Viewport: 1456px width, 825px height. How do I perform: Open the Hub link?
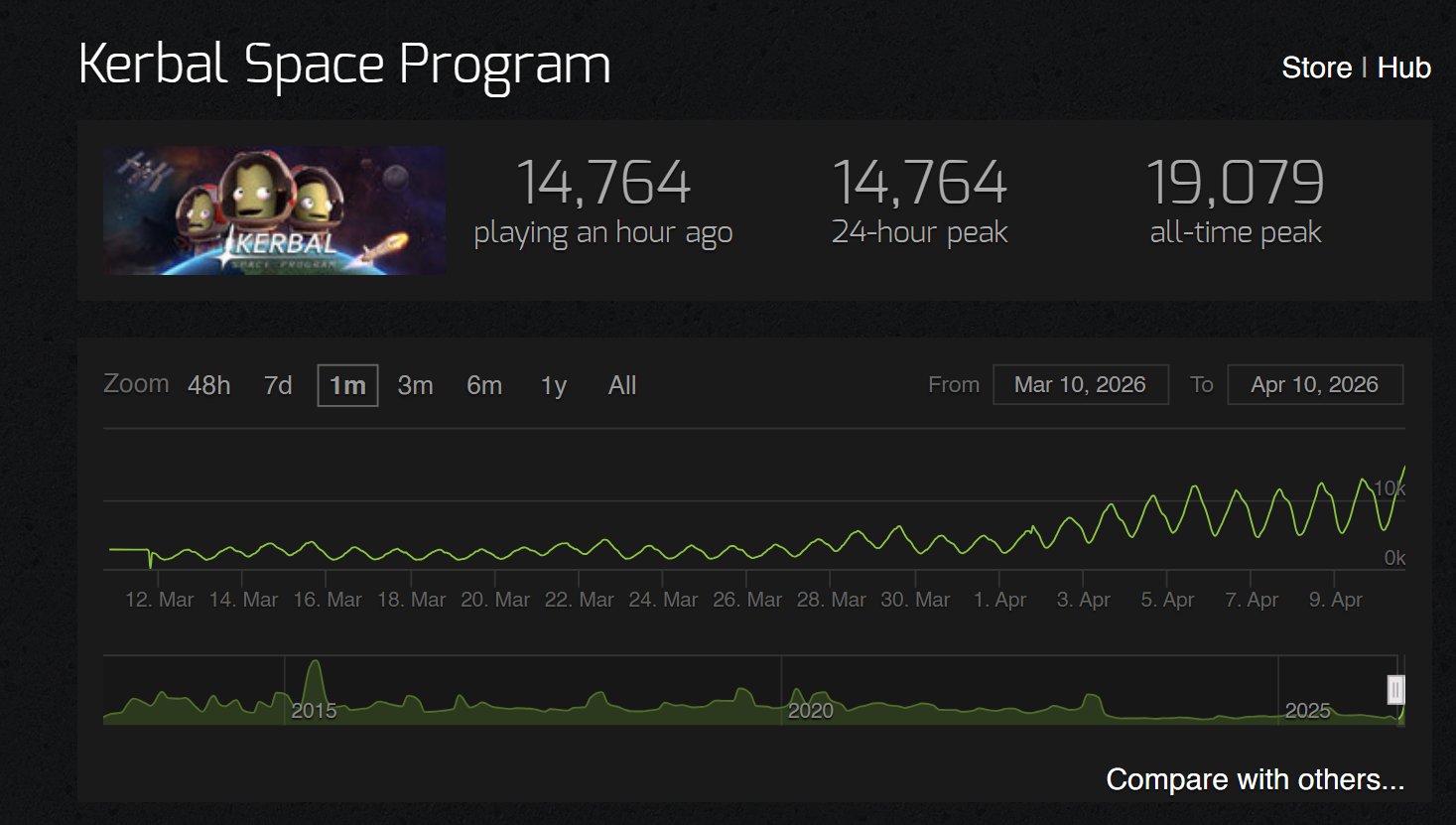click(x=1403, y=68)
